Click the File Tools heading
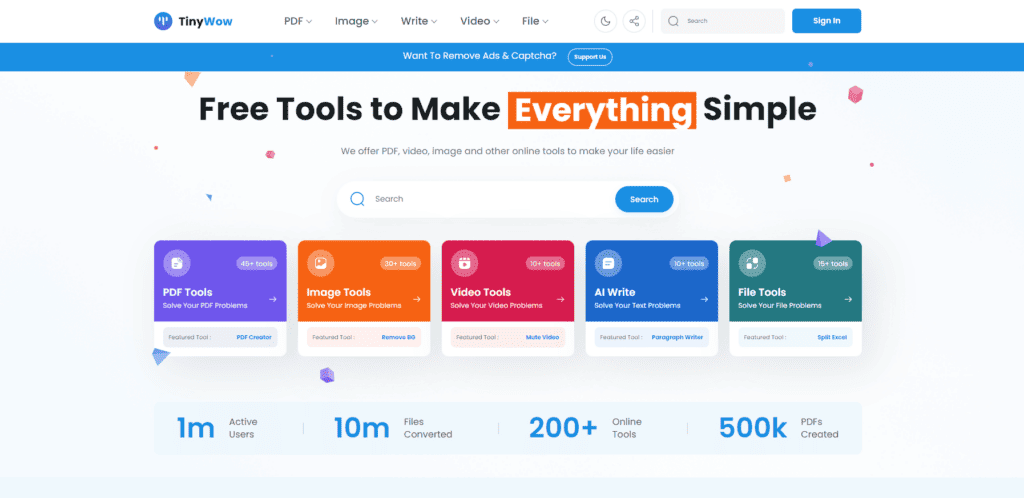The image size is (1024, 498). [762, 292]
